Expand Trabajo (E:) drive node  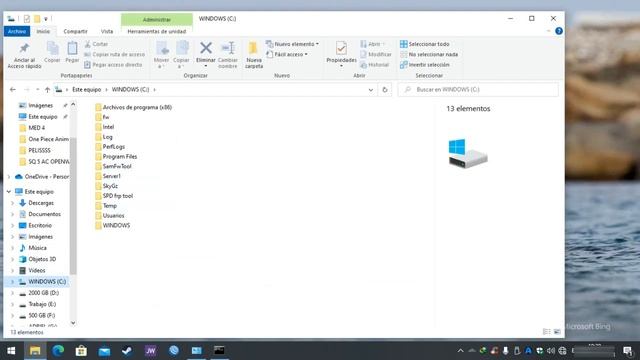[x=13, y=304]
